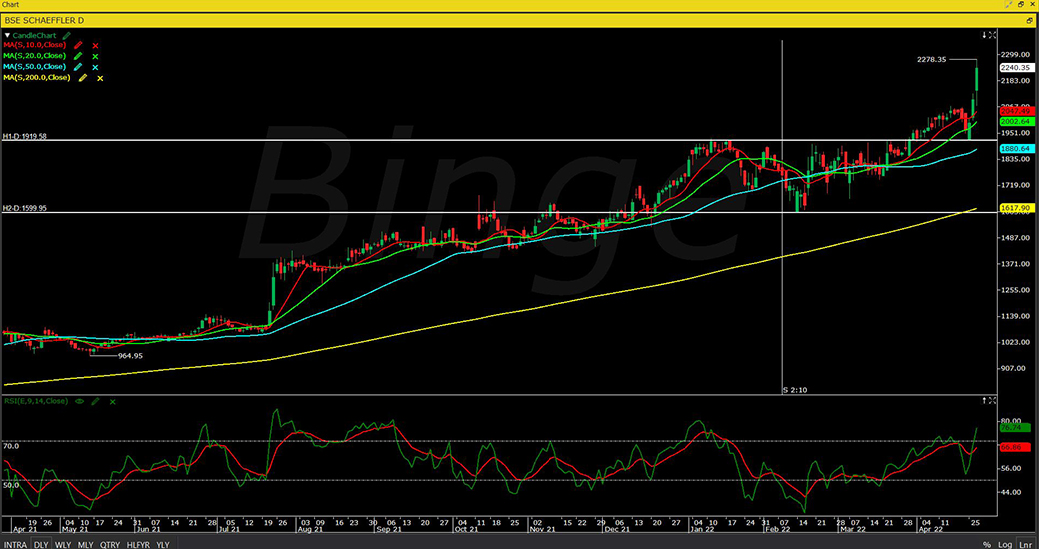The image size is (1039, 549).
Task: Click the Jan 22 date axis label
Action: click(x=700, y=530)
